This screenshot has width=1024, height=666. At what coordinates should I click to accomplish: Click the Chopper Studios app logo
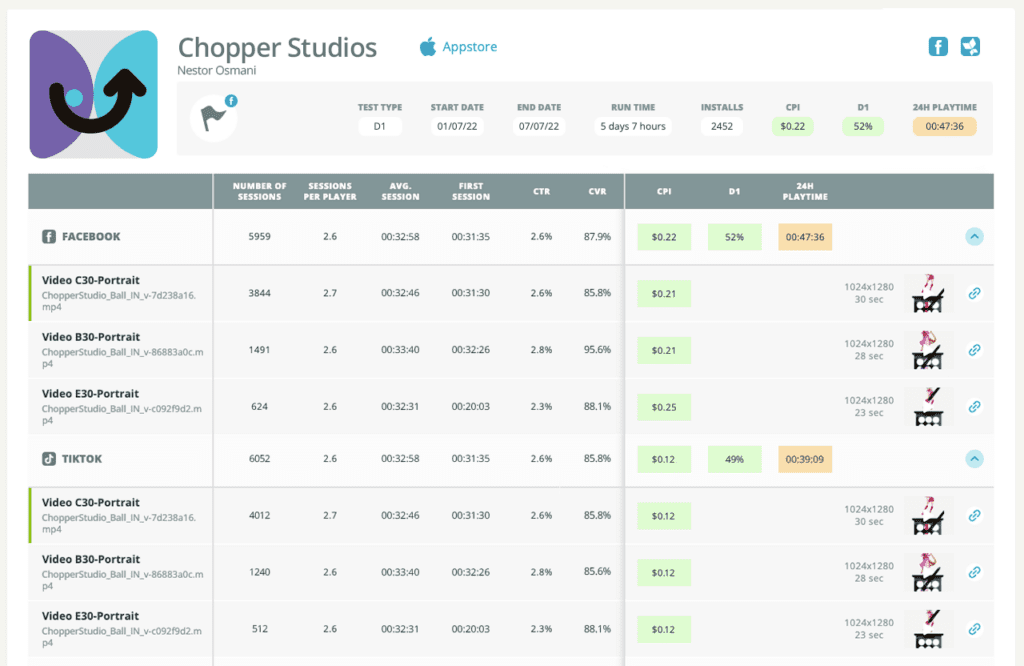click(x=93, y=94)
